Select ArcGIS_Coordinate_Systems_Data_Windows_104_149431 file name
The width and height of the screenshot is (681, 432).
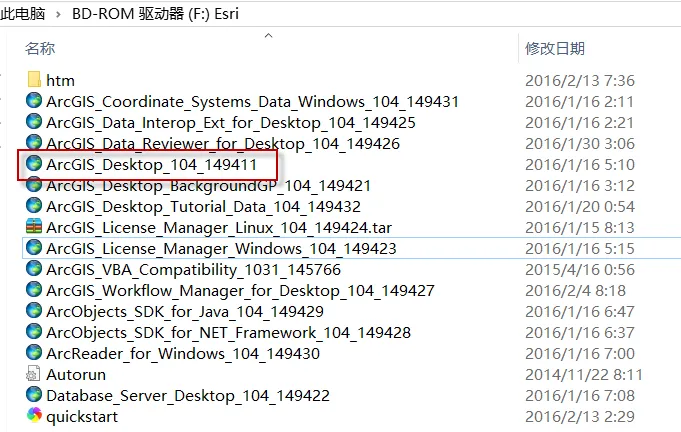coord(252,102)
